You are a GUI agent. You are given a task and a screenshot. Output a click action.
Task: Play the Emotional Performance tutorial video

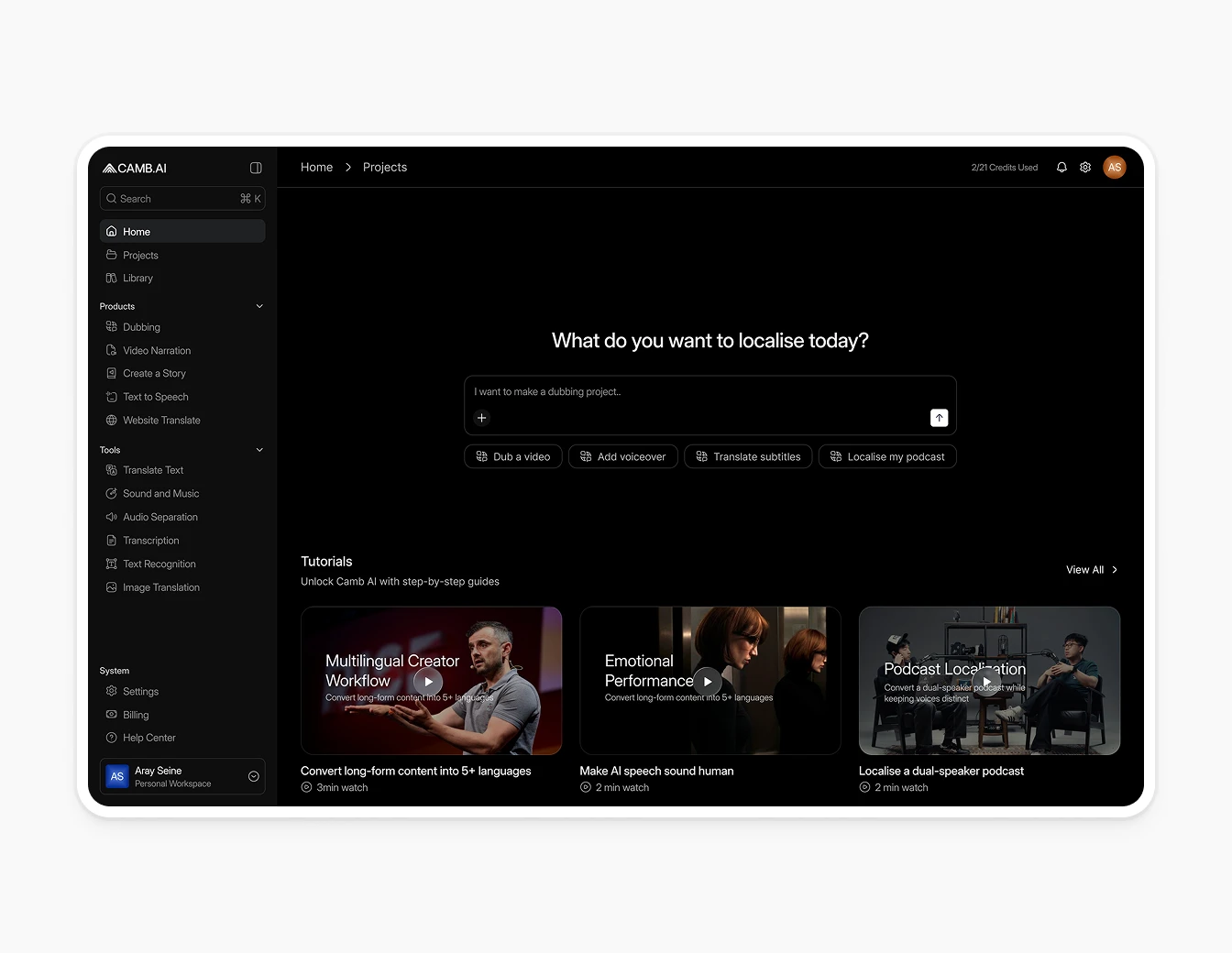click(x=707, y=681)
